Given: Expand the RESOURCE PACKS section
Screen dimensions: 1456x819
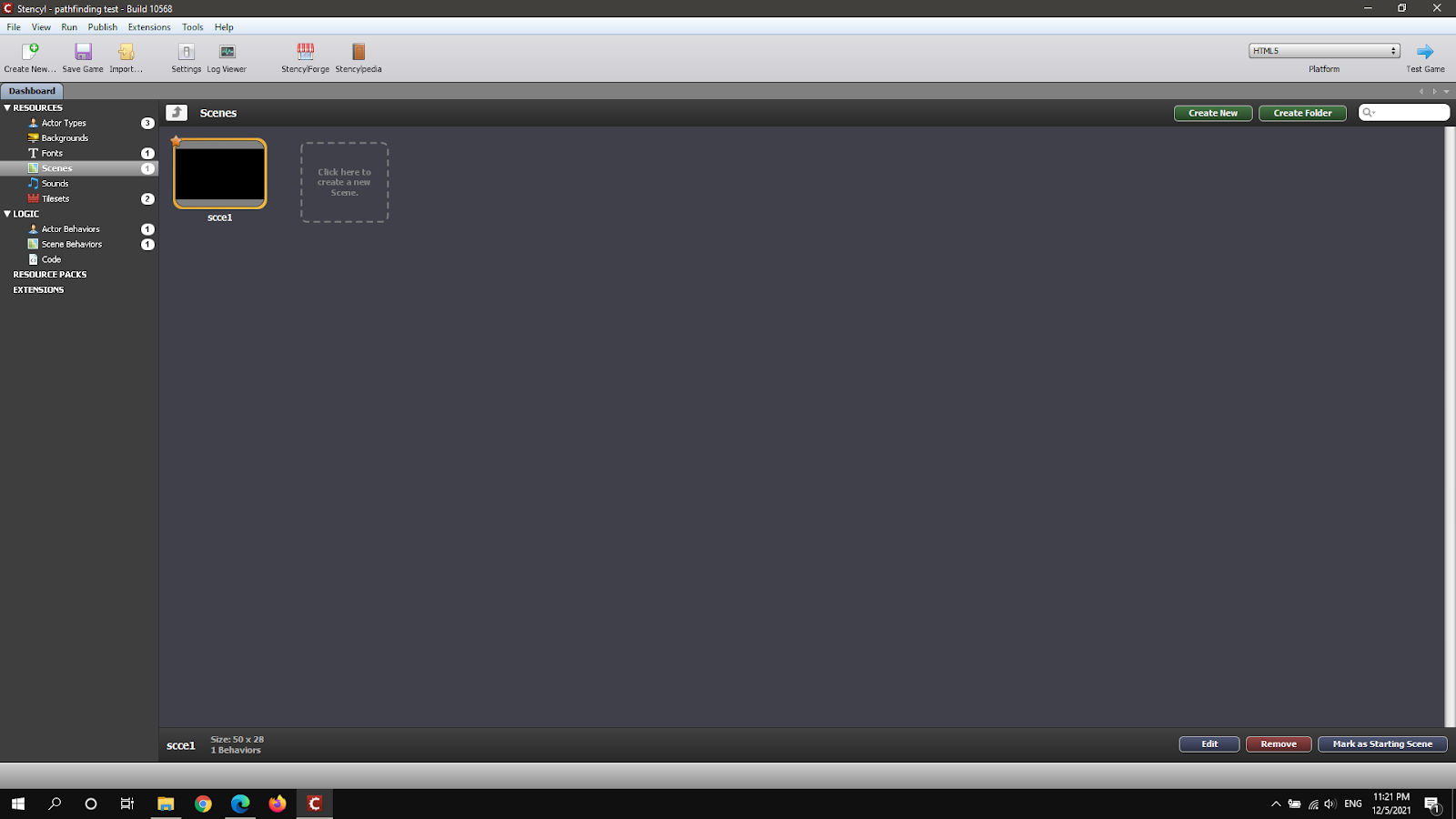Looking at the screenshot, I should 50,275.
